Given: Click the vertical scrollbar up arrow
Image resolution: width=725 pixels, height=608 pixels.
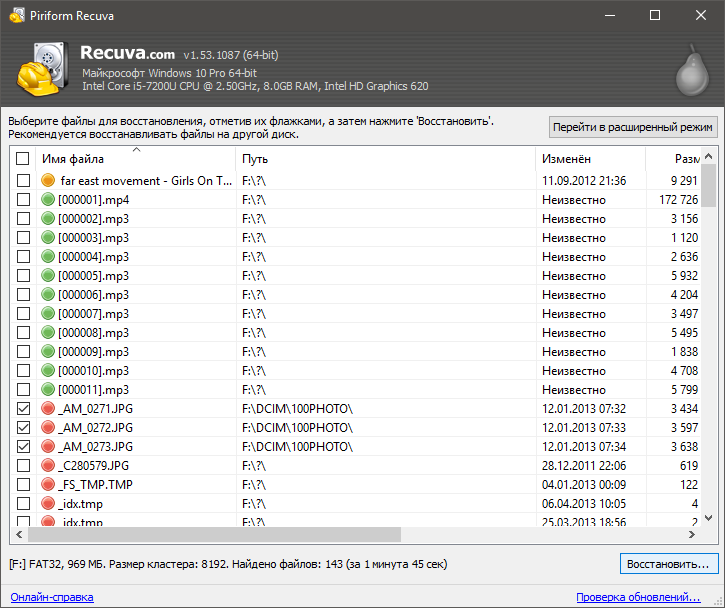Looking at the screenshot, I should tap(708, 156).
